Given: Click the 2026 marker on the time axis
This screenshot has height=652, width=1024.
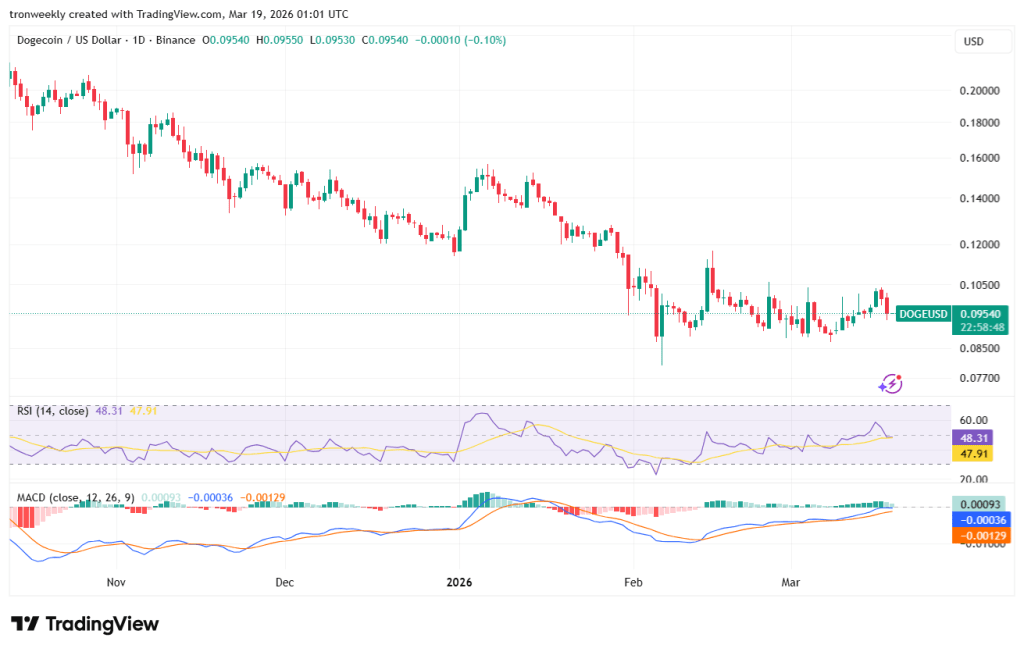Looking at the screenshot, I should (x=459, y=581).
